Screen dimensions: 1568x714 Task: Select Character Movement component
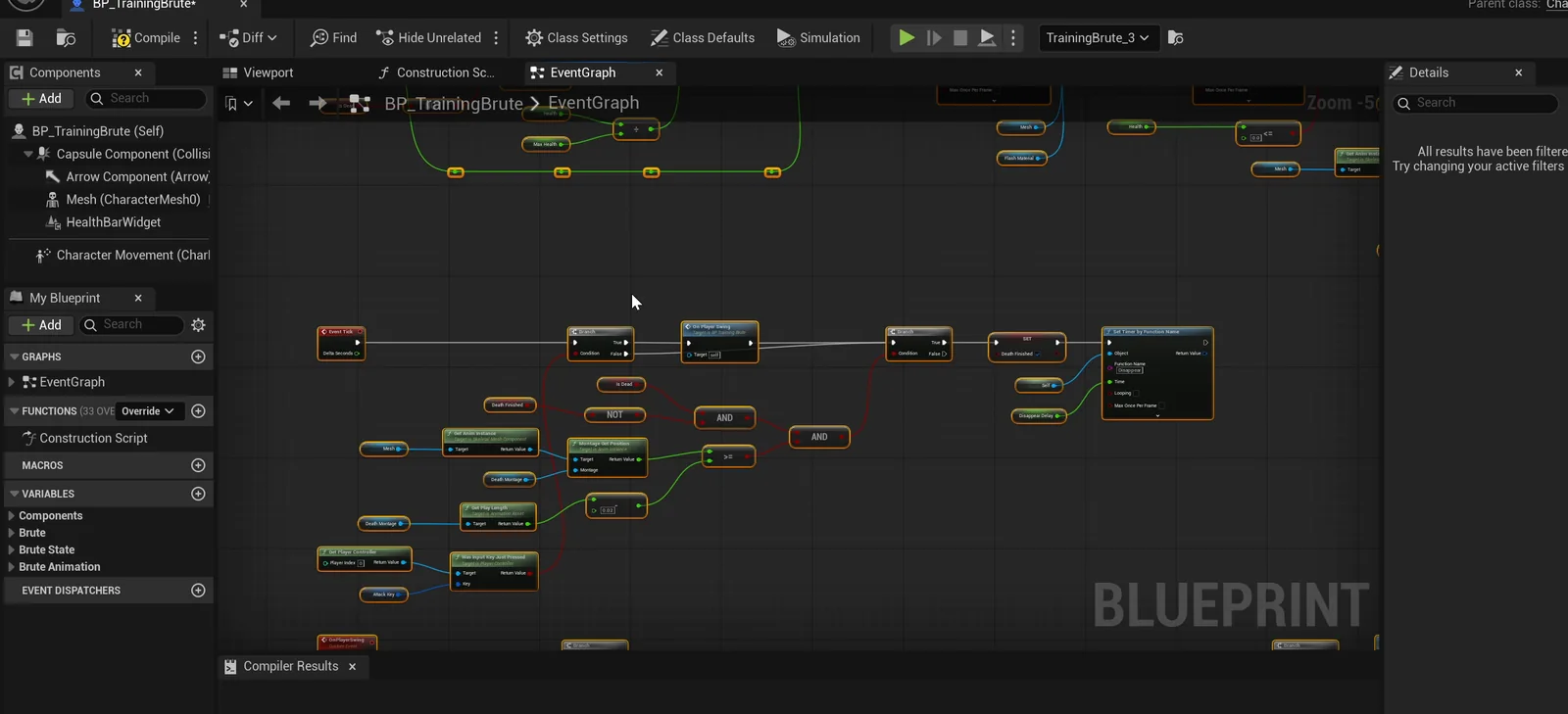click(123, 256)
